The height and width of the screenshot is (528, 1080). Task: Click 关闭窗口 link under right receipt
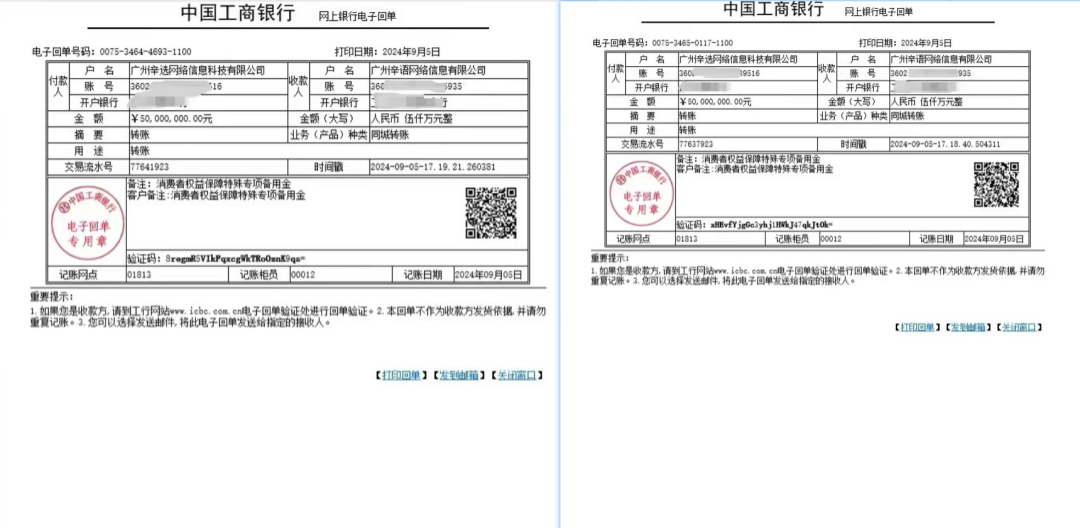point(1018,328)
